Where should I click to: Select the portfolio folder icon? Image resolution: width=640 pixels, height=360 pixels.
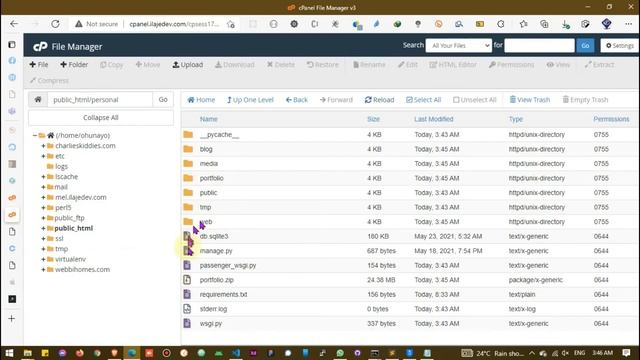[188, 178]
